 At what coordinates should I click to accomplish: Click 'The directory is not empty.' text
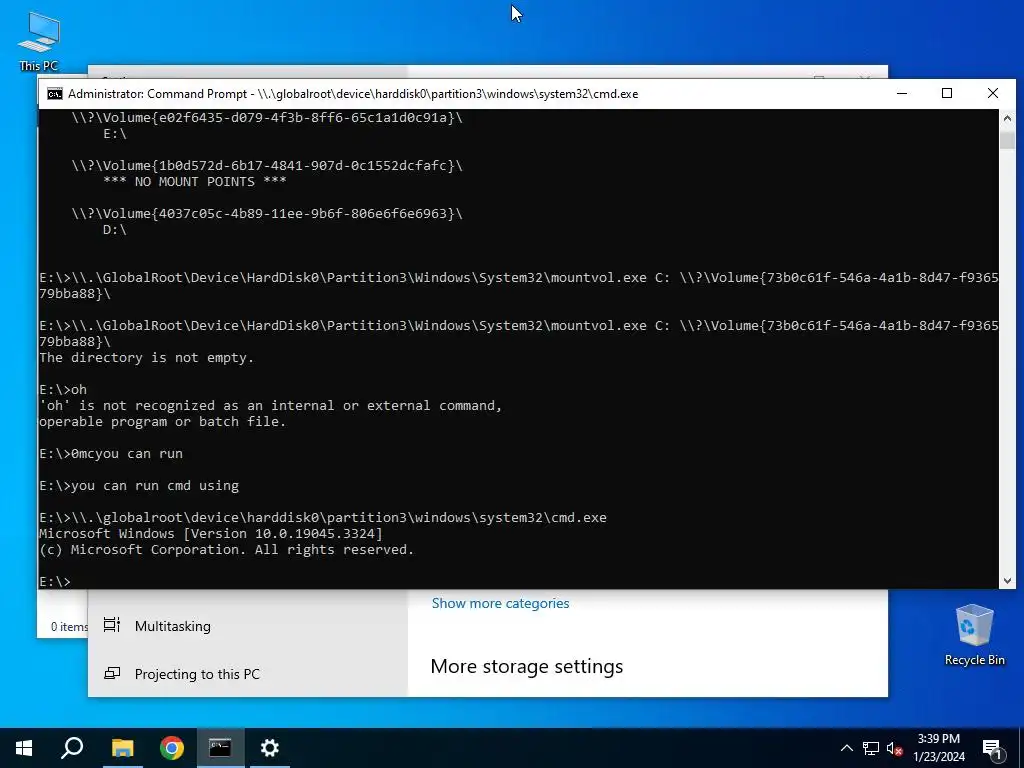(x=146, y=358)
